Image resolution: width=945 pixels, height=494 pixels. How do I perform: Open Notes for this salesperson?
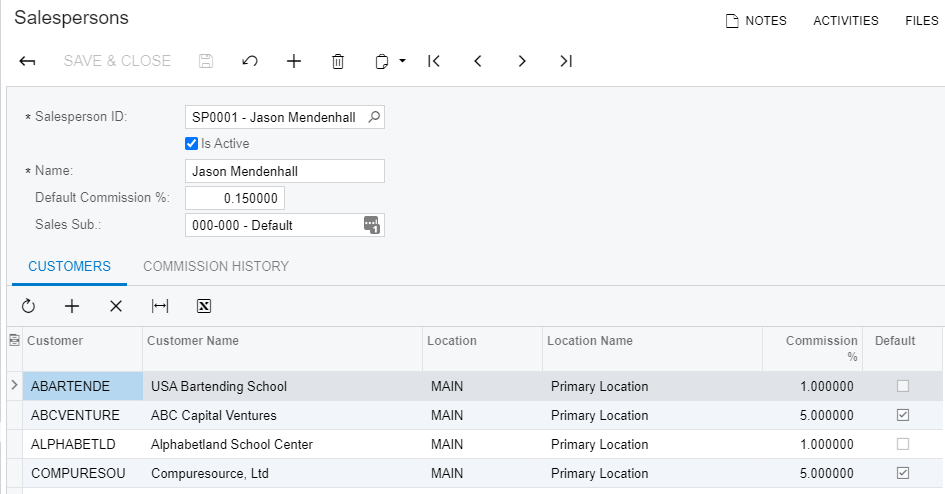point(756,20)
